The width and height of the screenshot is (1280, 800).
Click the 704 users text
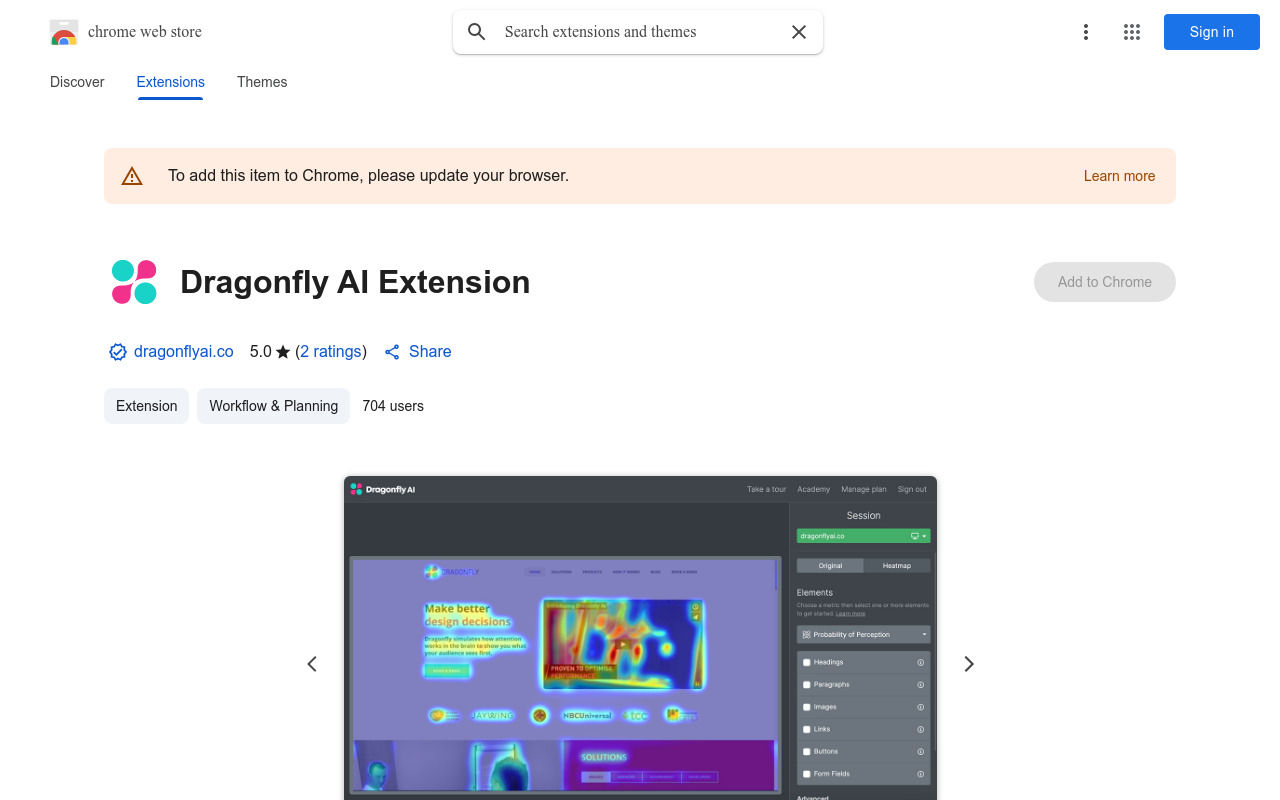pyautogui.click(x=393, y=406)
